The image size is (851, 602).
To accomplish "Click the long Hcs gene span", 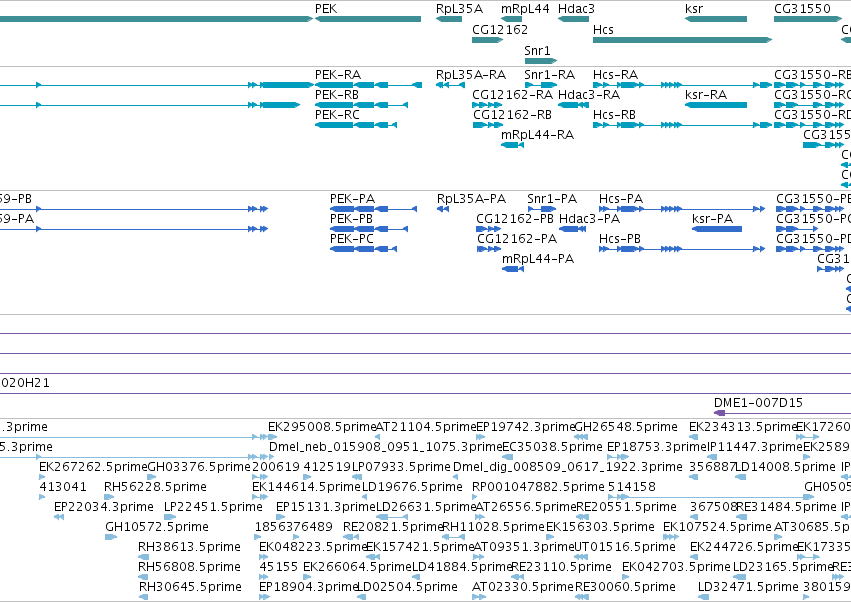I will pyautogui.click(x=682, y=40).
